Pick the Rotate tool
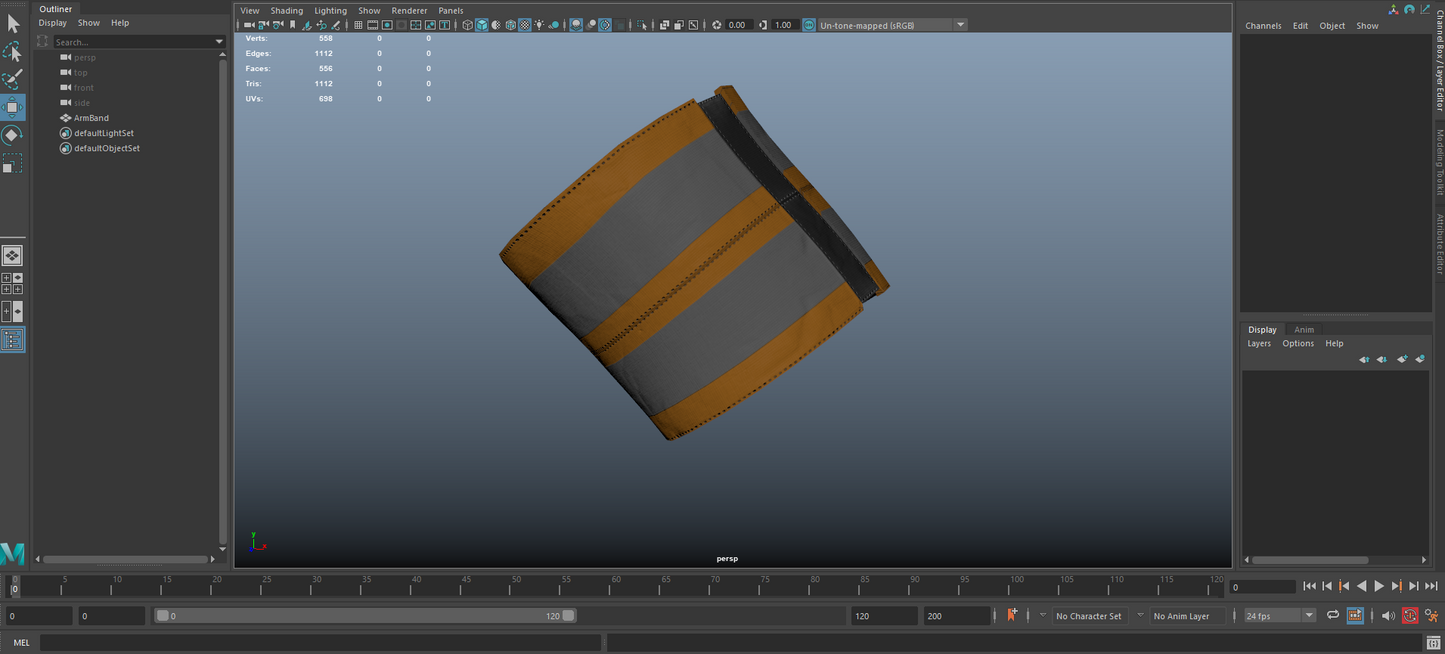 click(12, 135)
